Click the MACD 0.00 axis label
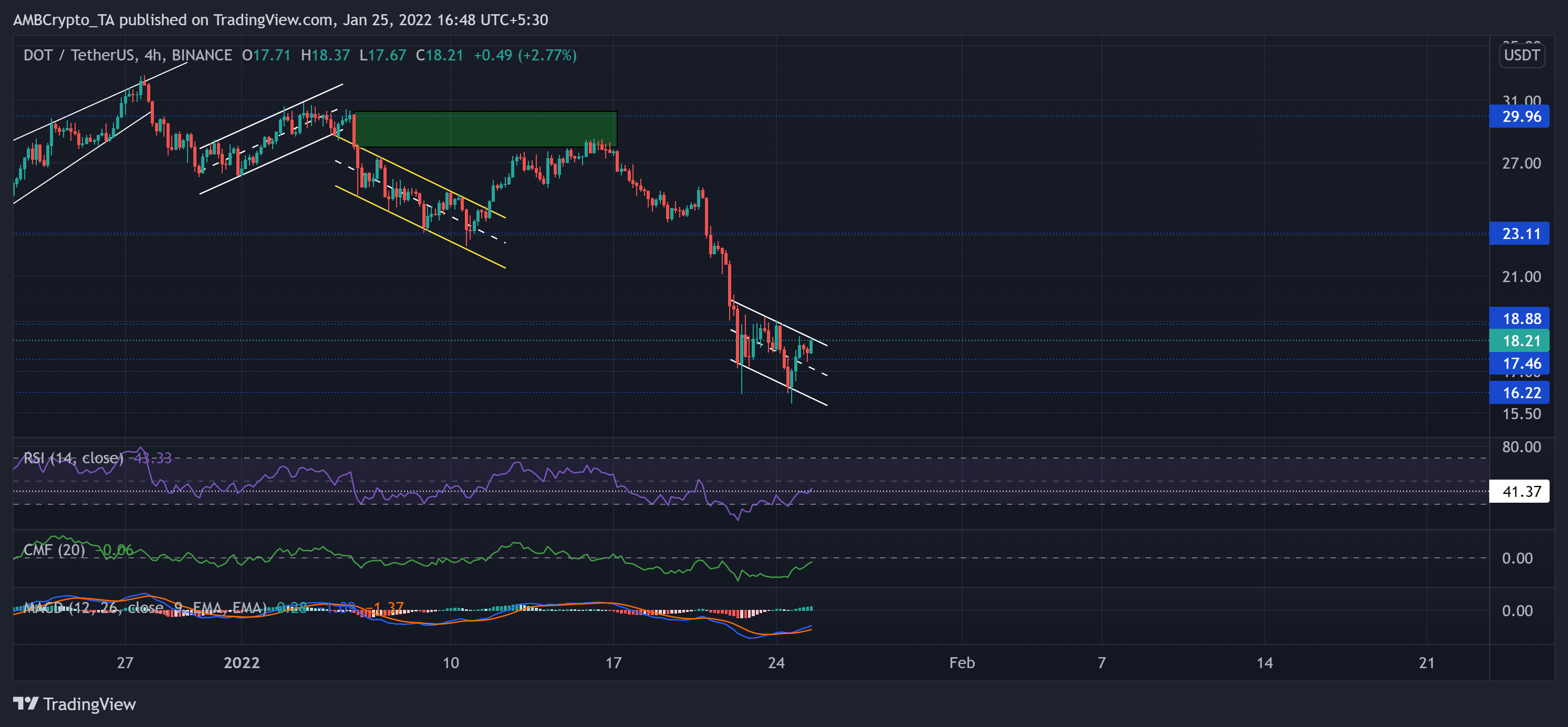Image resolution: width=1568 pixels, height=727 pixels. [x=1517, y=611]
